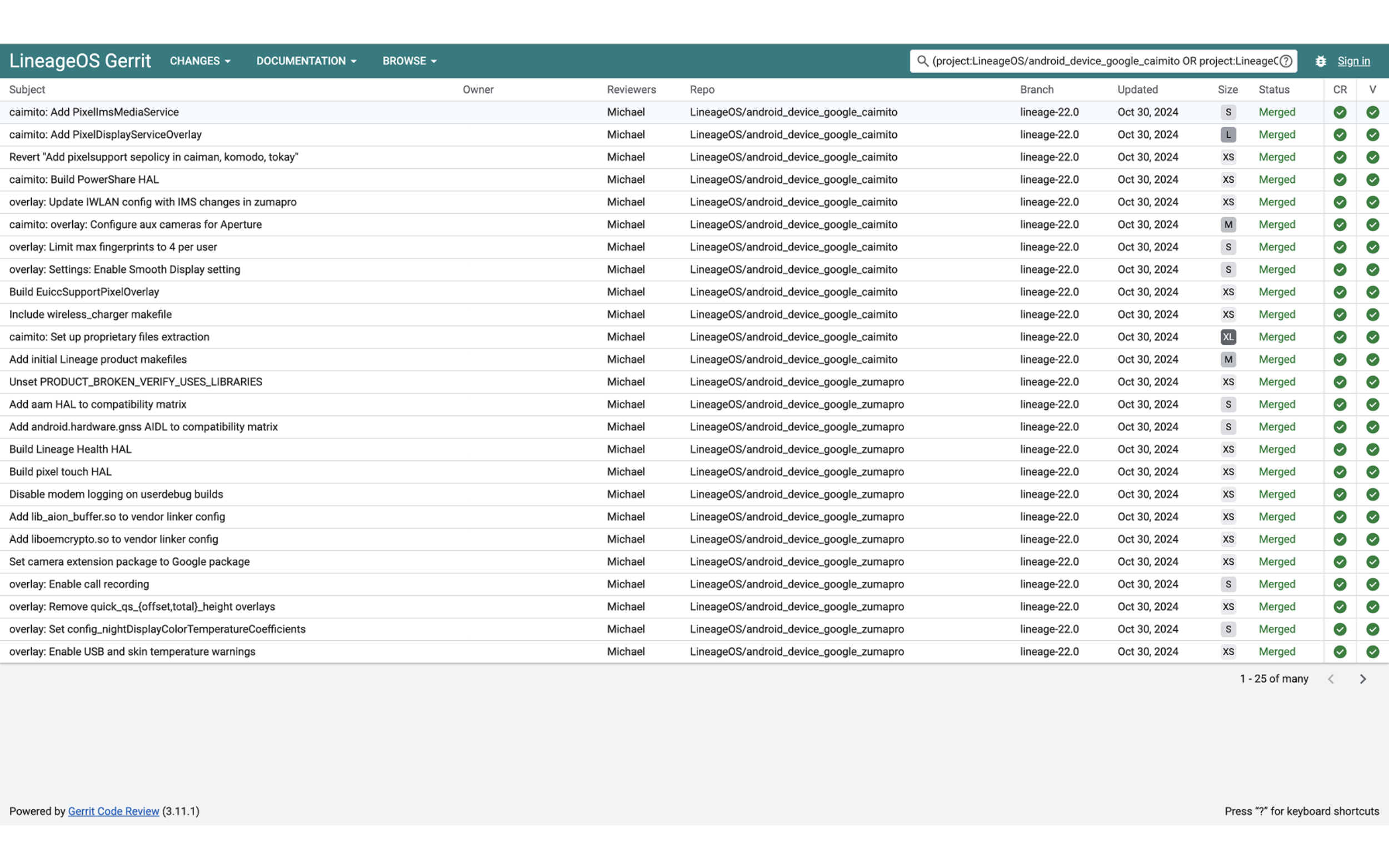This screenshot has width=1389, height=868.
Task: Click the search magnifier icon
Action: click(922, 61)
